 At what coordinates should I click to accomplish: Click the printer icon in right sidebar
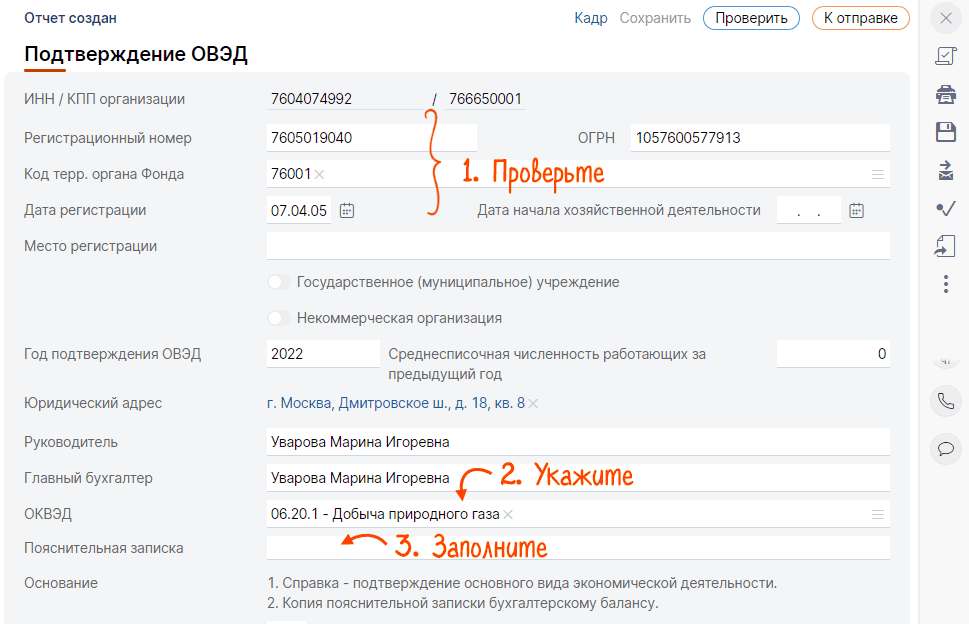(x=945, y=94)
